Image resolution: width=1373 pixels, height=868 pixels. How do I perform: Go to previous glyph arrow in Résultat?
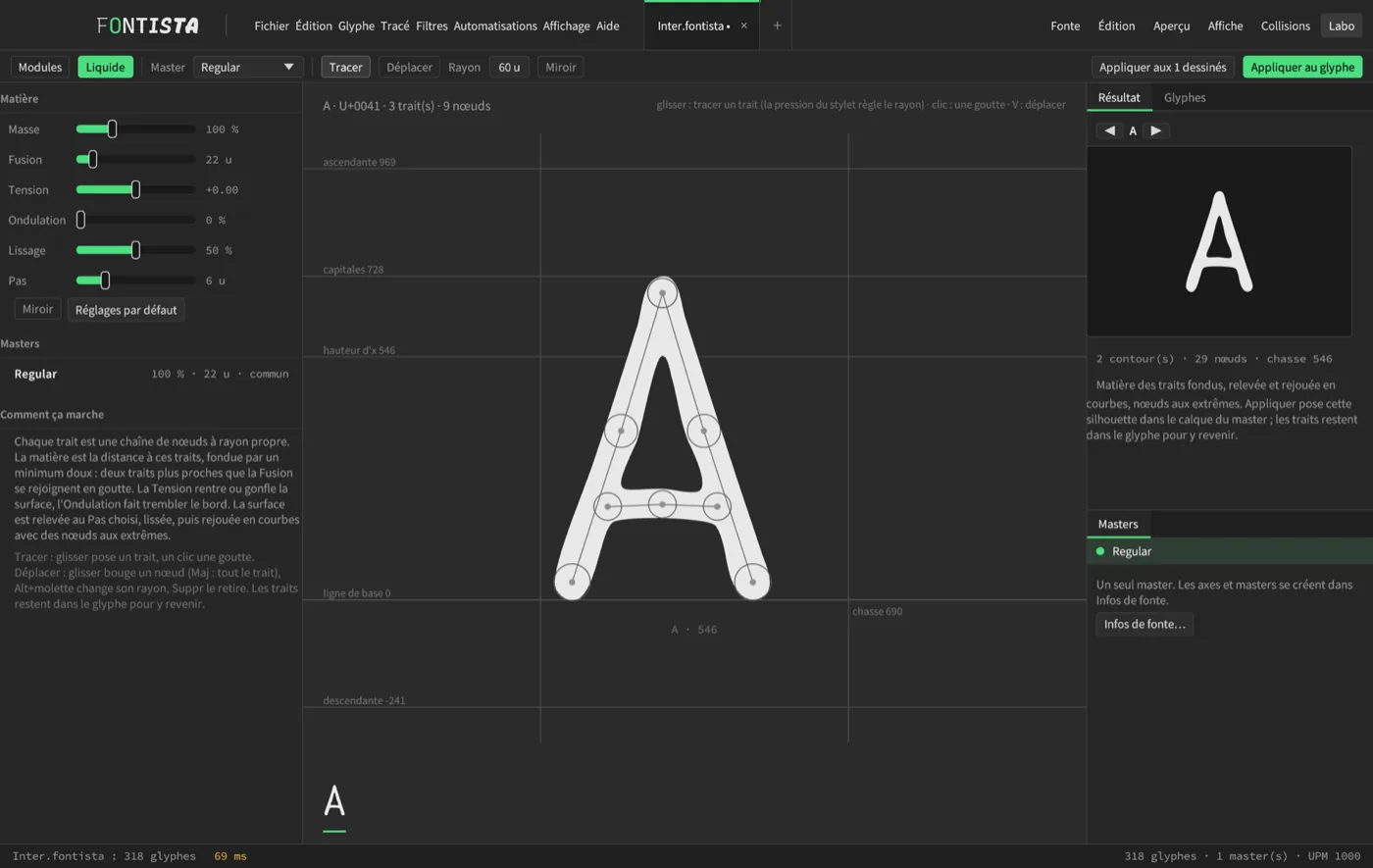(1109, 130)
